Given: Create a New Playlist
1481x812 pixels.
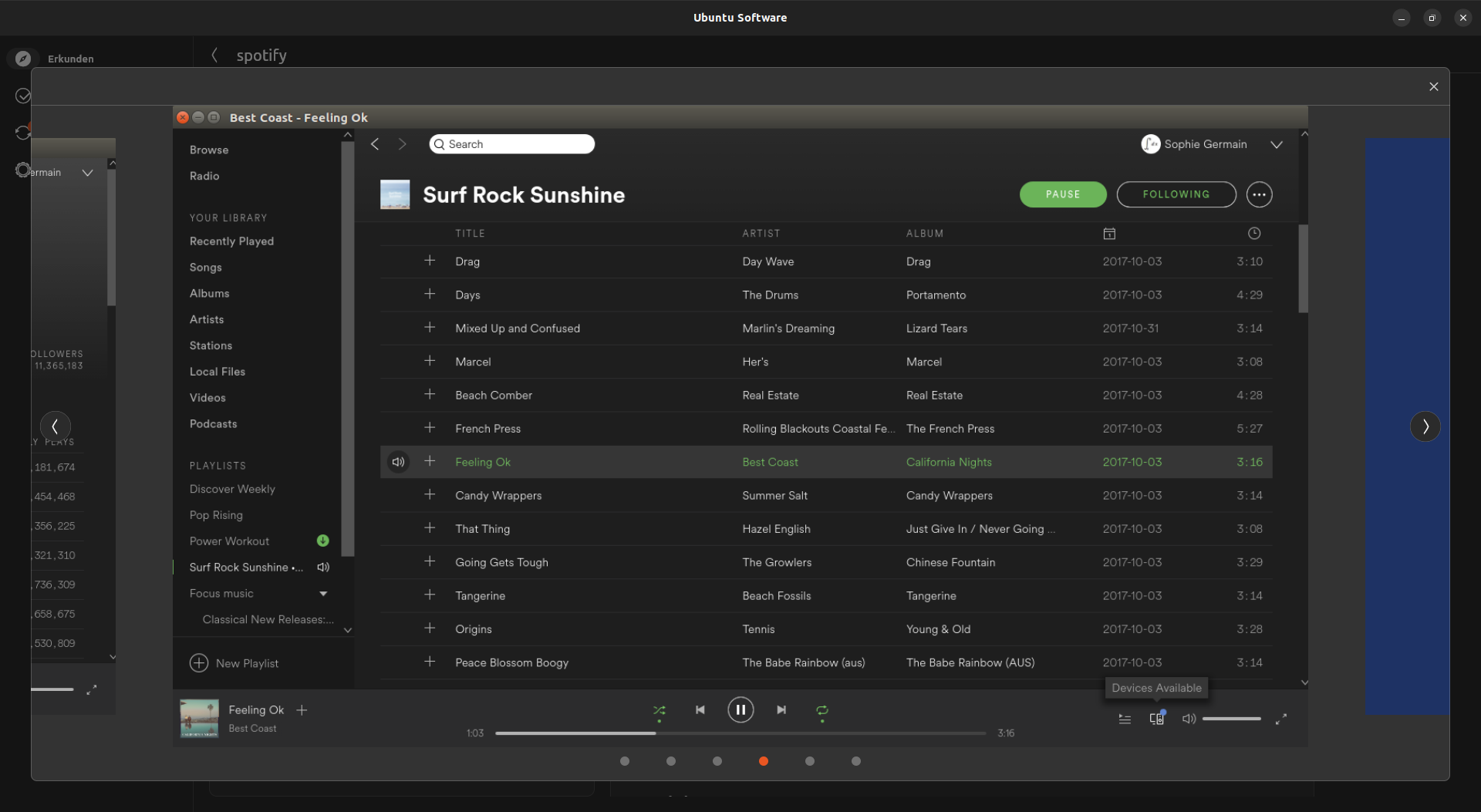Looking at the screenshot, I should pos(234,663).
